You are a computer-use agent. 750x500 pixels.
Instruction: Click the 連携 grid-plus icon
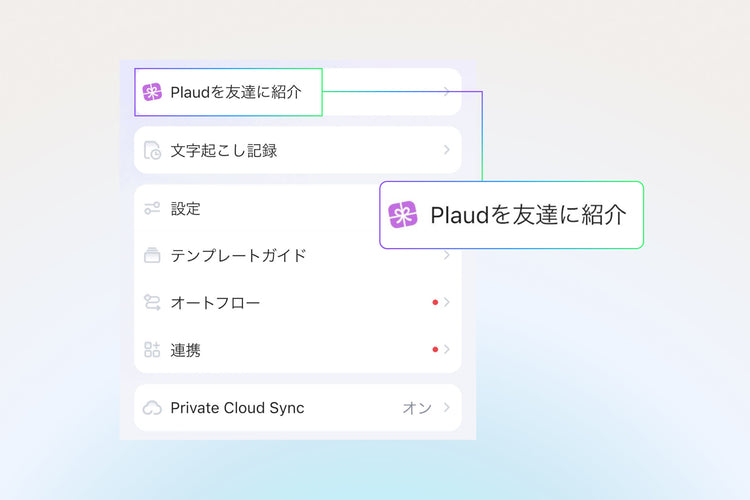point(152,350)
